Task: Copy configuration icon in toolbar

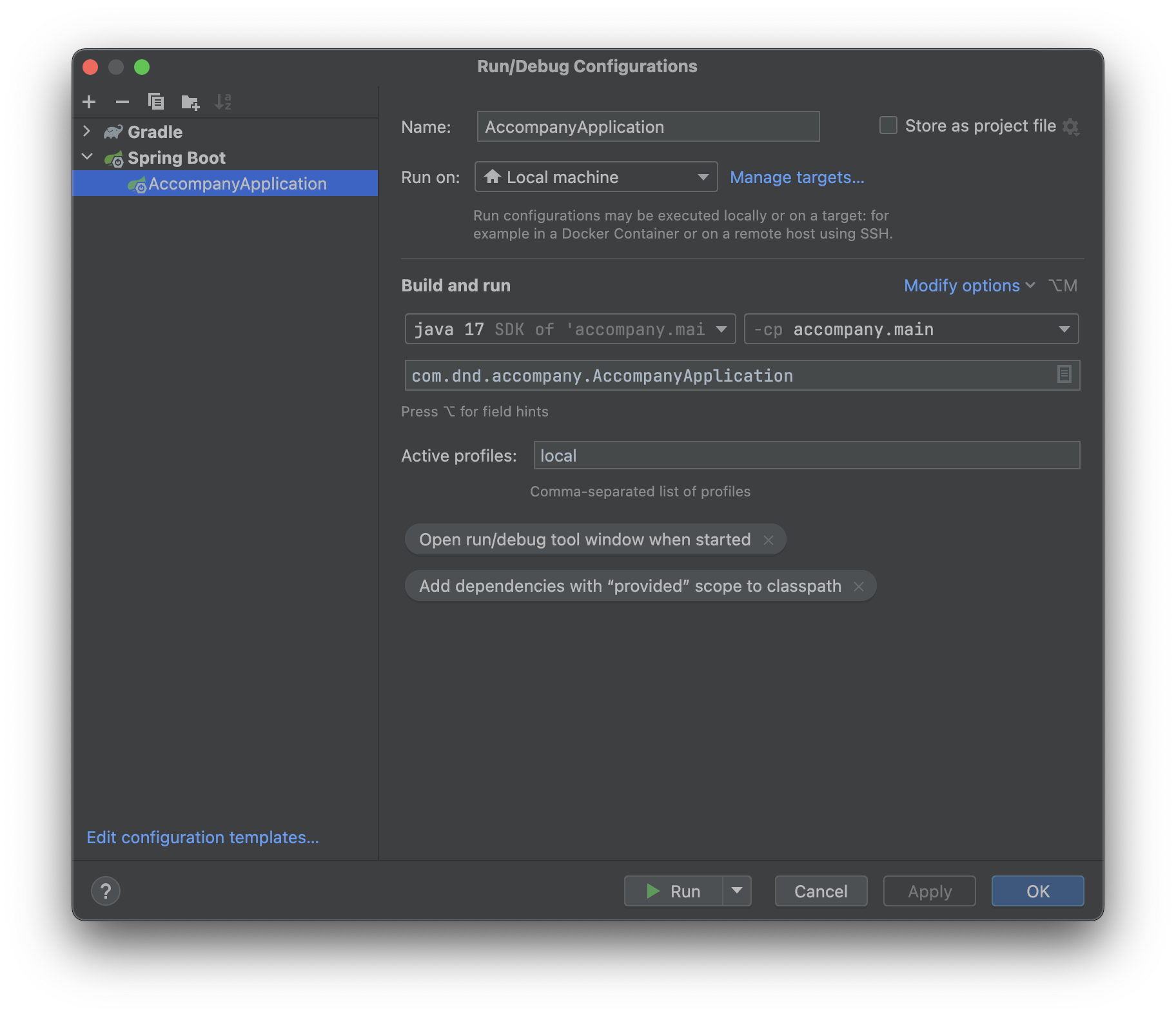Action: click(156, 102)
